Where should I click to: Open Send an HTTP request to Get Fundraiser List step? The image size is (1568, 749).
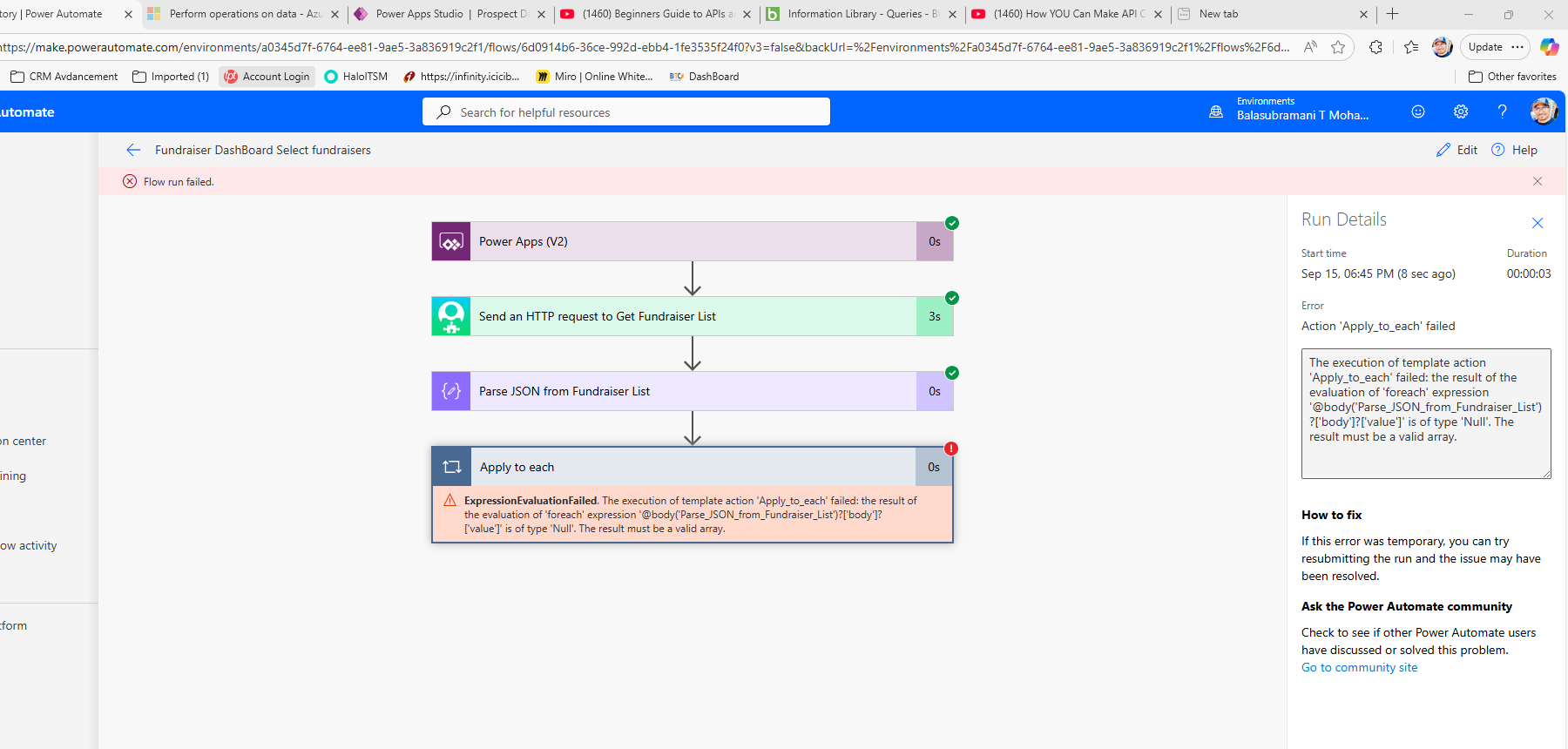click(x=693, y=316)
